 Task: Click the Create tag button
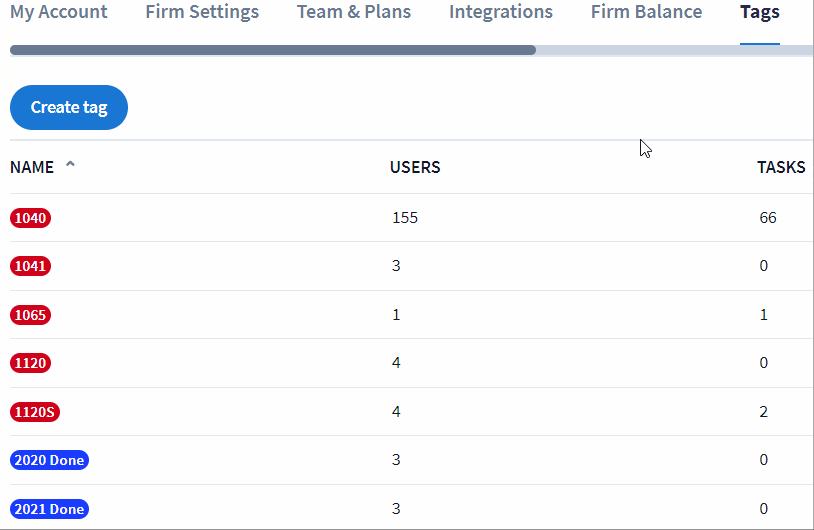[69, 107]
